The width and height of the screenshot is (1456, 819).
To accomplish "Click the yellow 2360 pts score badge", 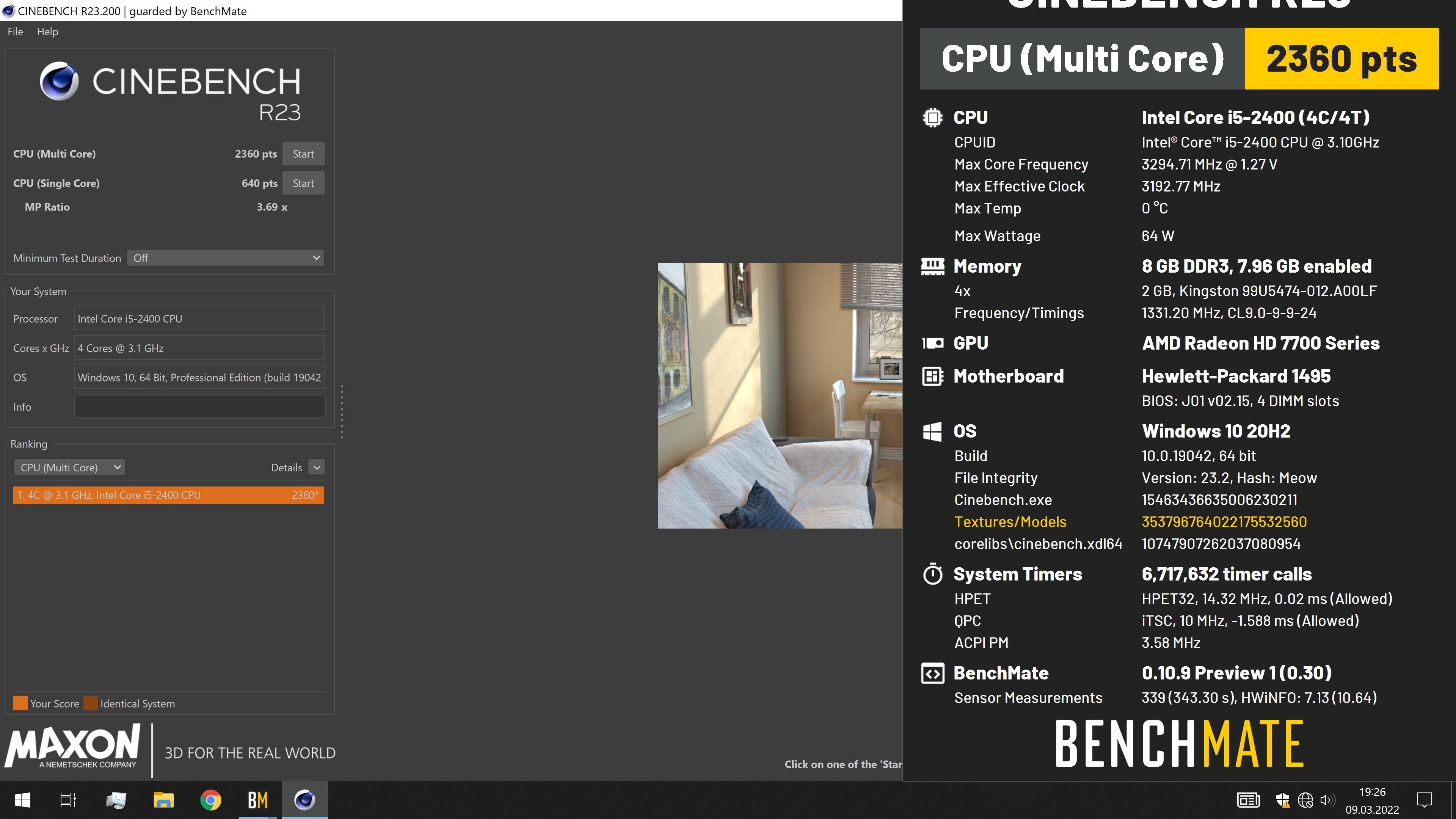I will (1341, 59).
